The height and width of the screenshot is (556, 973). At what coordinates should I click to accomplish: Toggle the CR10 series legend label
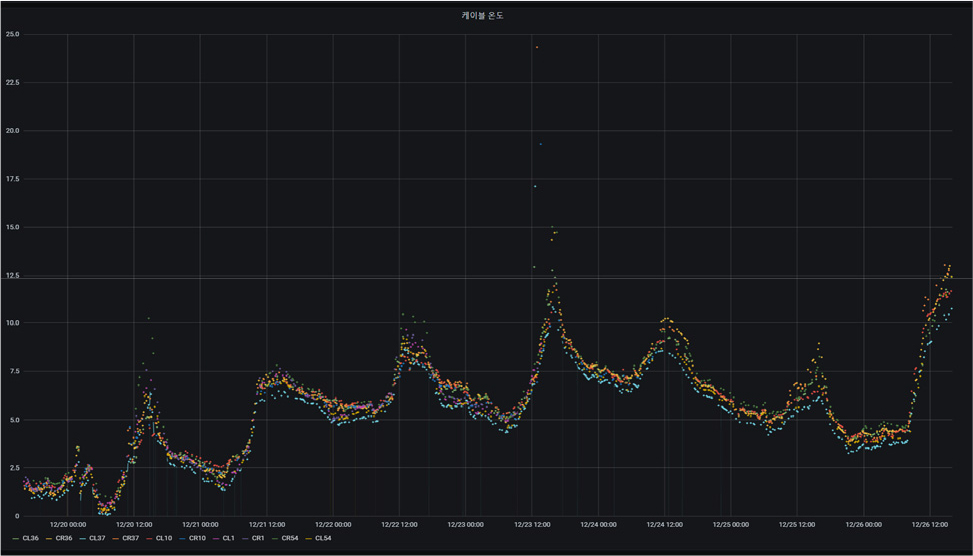(196, 539)
